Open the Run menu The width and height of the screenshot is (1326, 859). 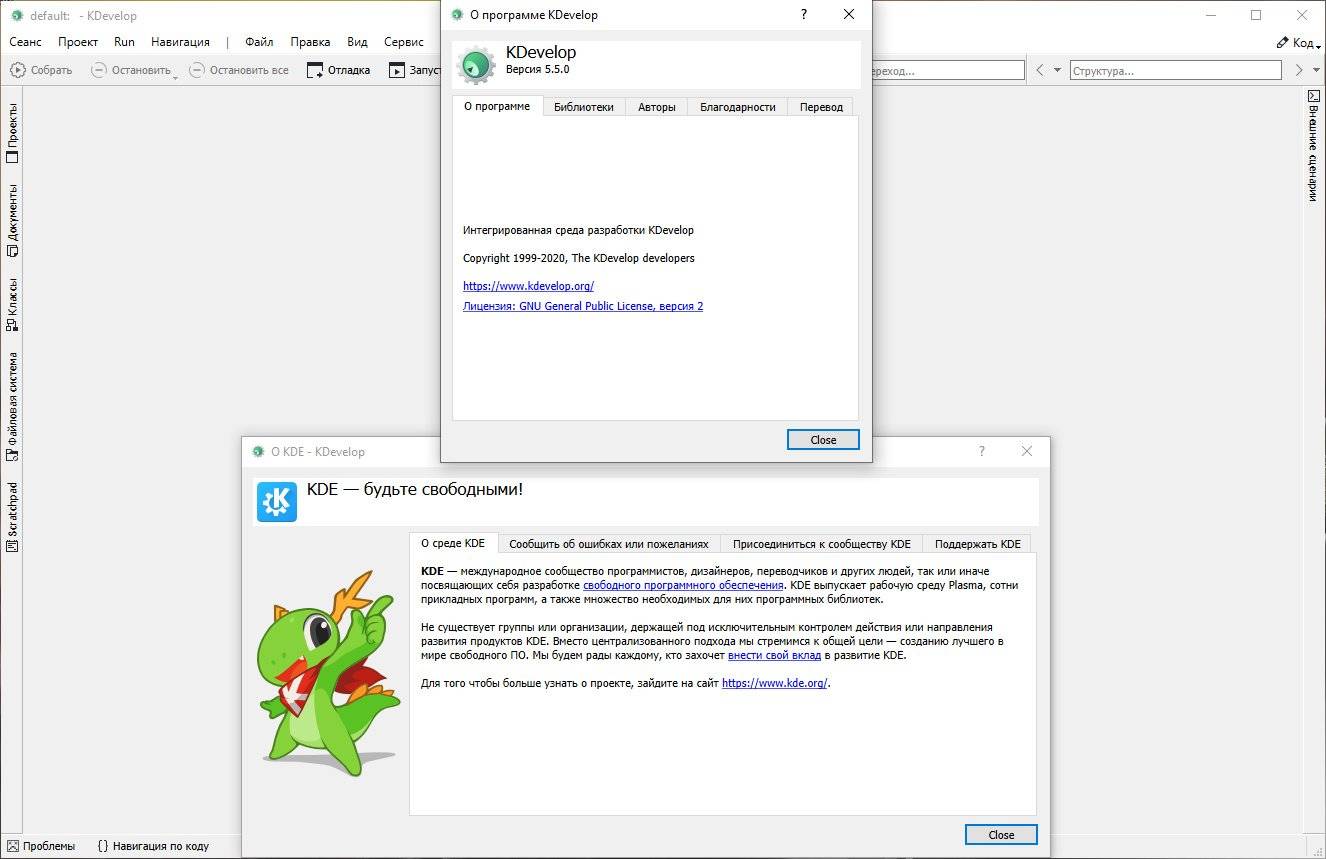[x=124, y=42]
